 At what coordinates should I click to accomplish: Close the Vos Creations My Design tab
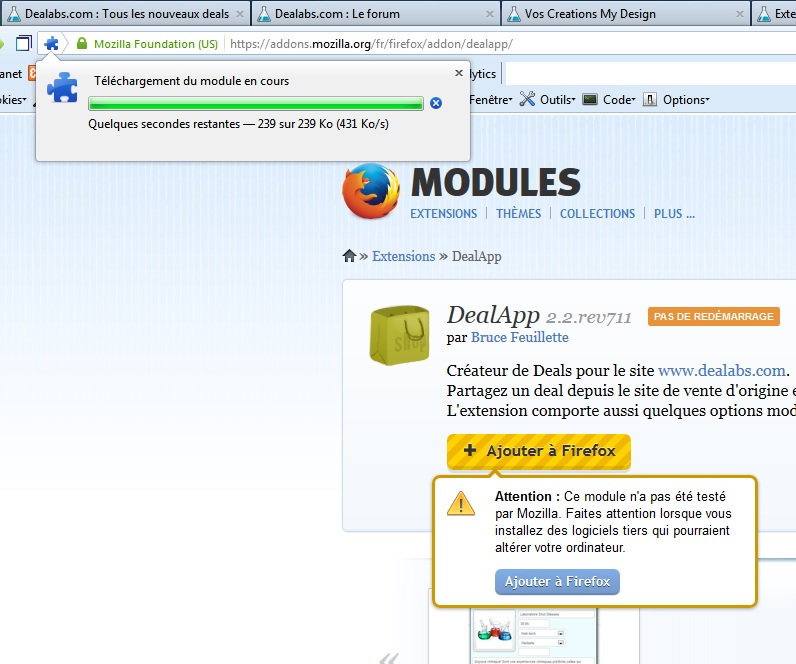[740, 14]
